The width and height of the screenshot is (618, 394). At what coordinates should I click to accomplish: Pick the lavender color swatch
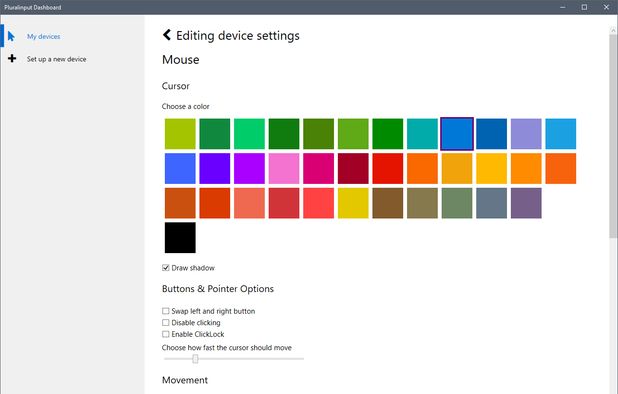coord(526,134)
